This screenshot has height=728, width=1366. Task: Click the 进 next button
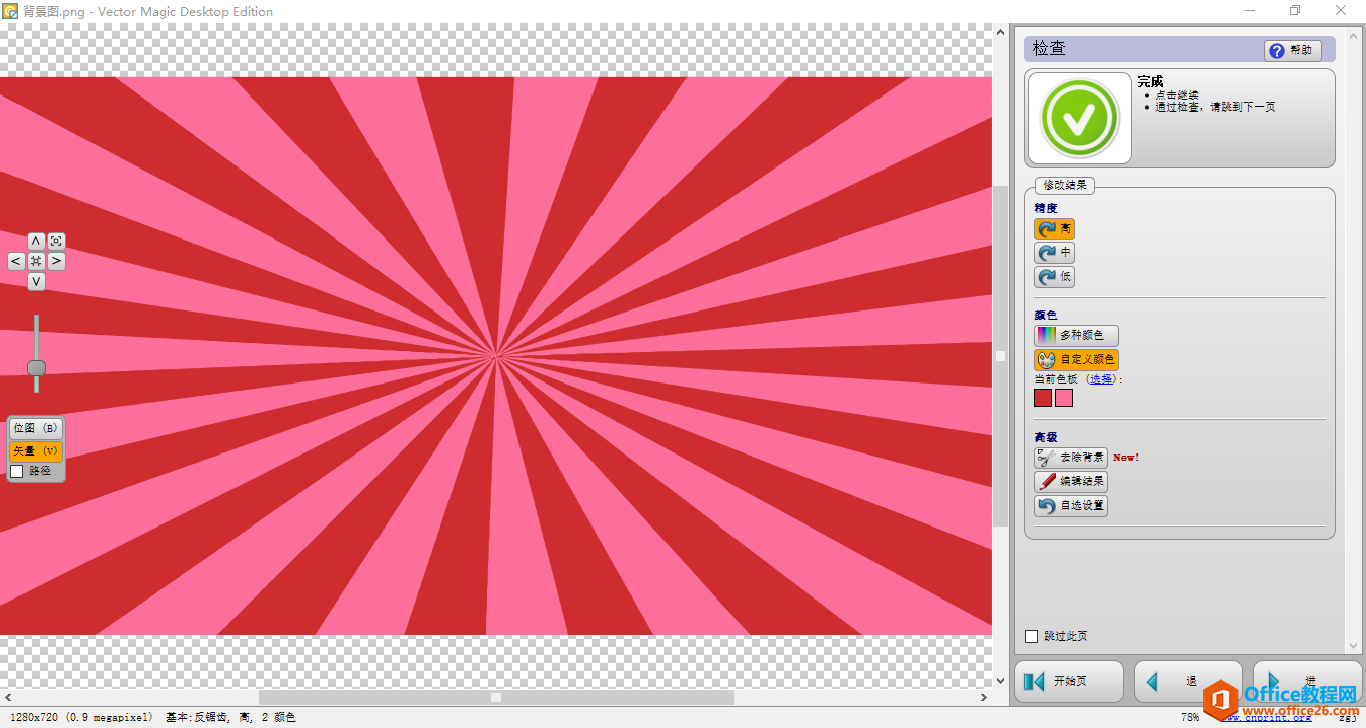point(1307,682)
